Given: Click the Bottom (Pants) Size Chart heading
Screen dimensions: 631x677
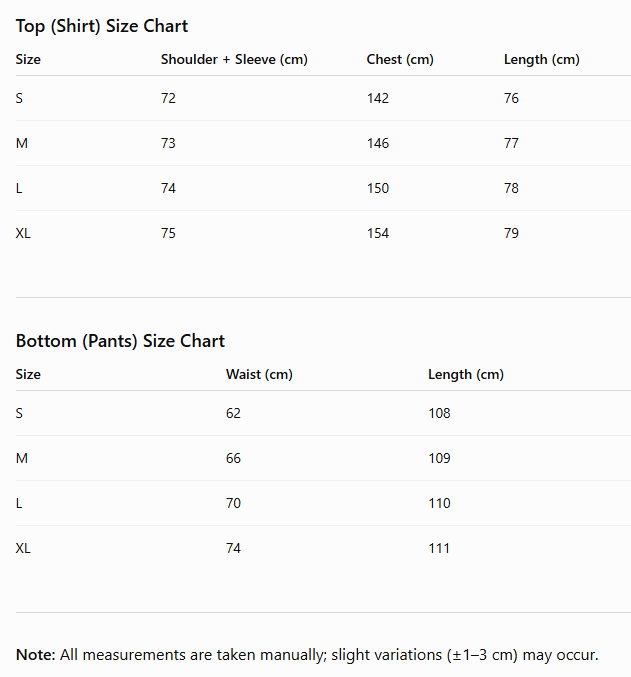Looking at the screenshot, I should (120, 341).
